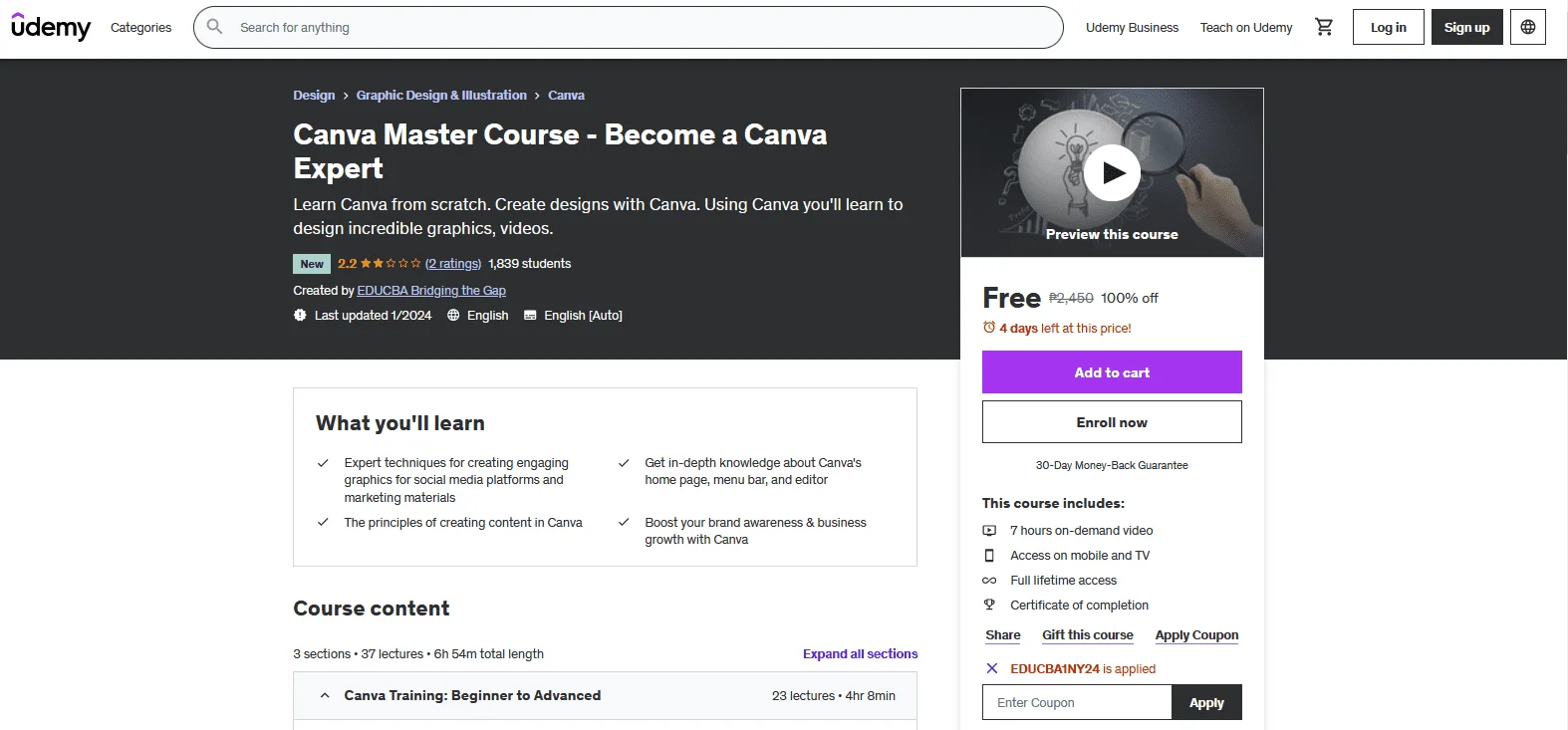The height and width of the screenshot is (730, 1568).
Task: Click Gift this course link
Action: [x=1088, y=635]
